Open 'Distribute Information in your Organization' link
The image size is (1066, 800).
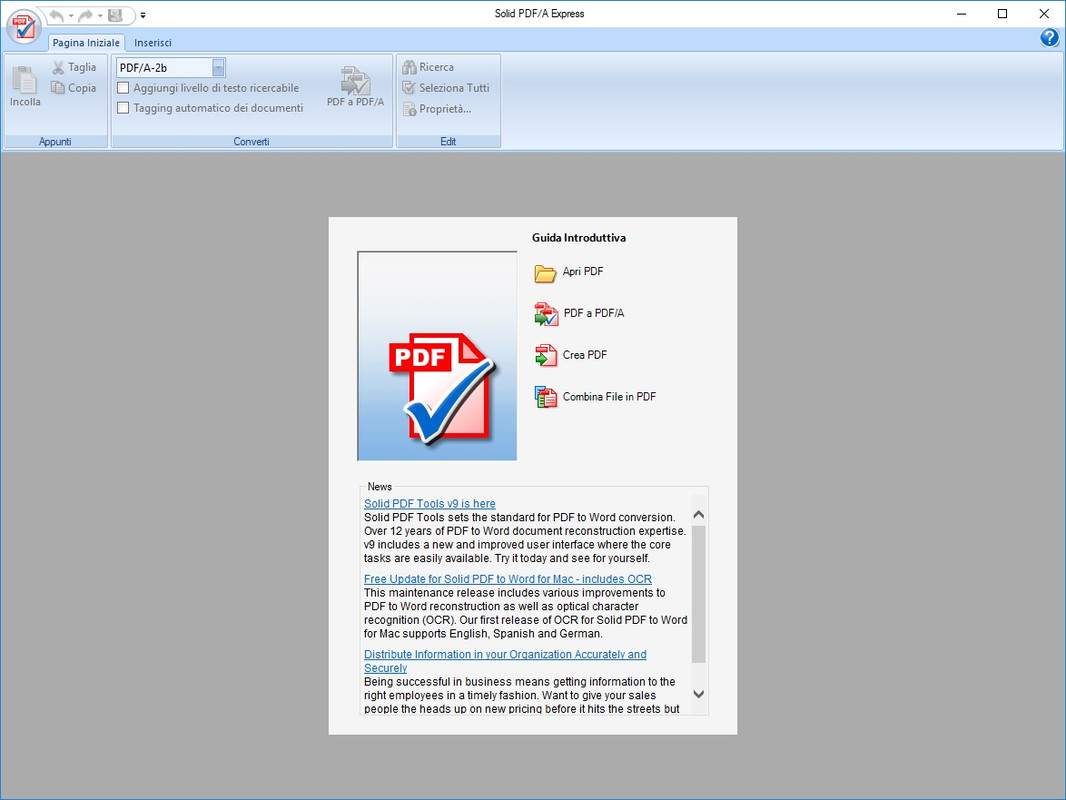pyautogui.click(x=505, y=661)
